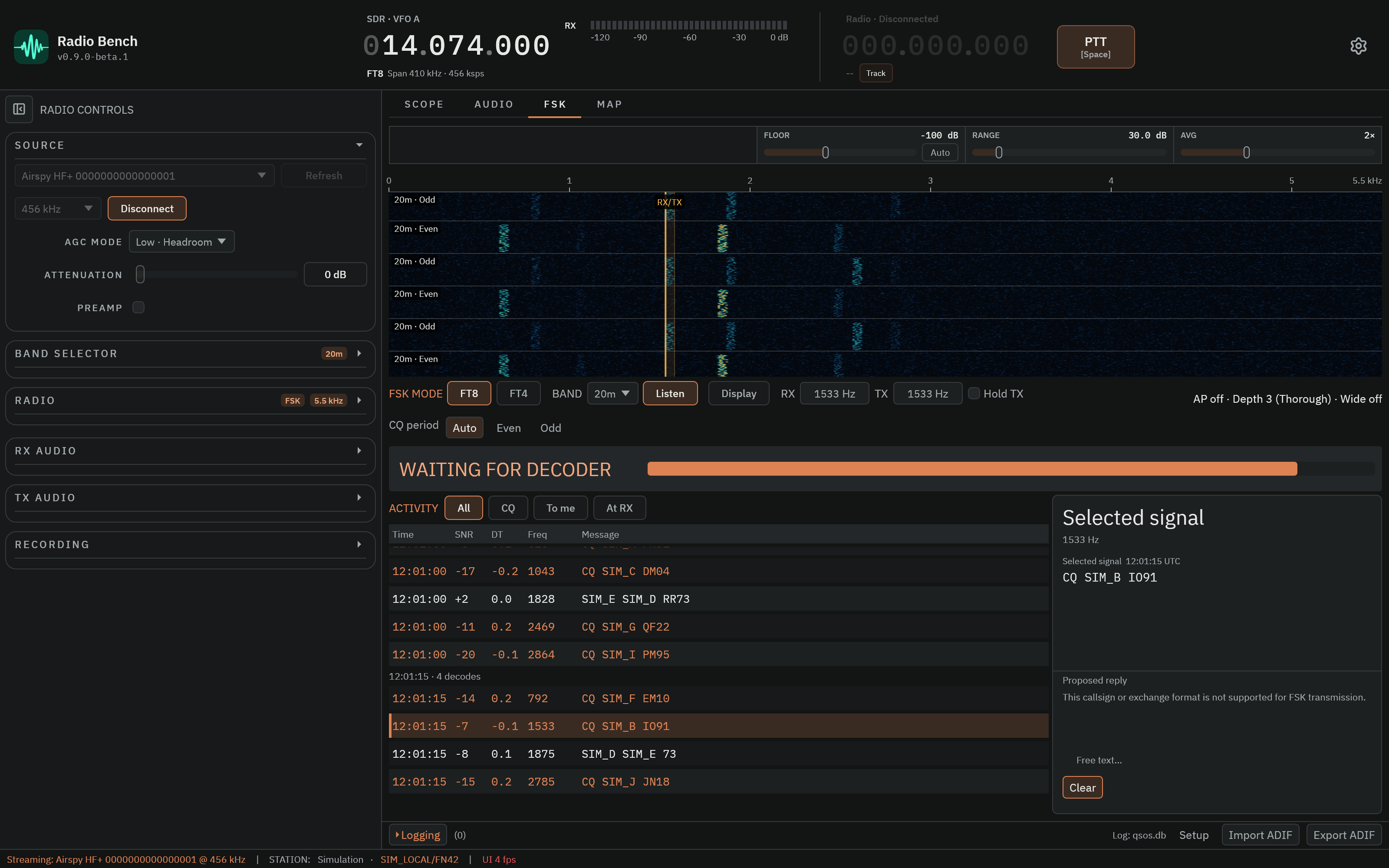Select the CQ SIM_J JN18 decode row

[x=719, y=781]
